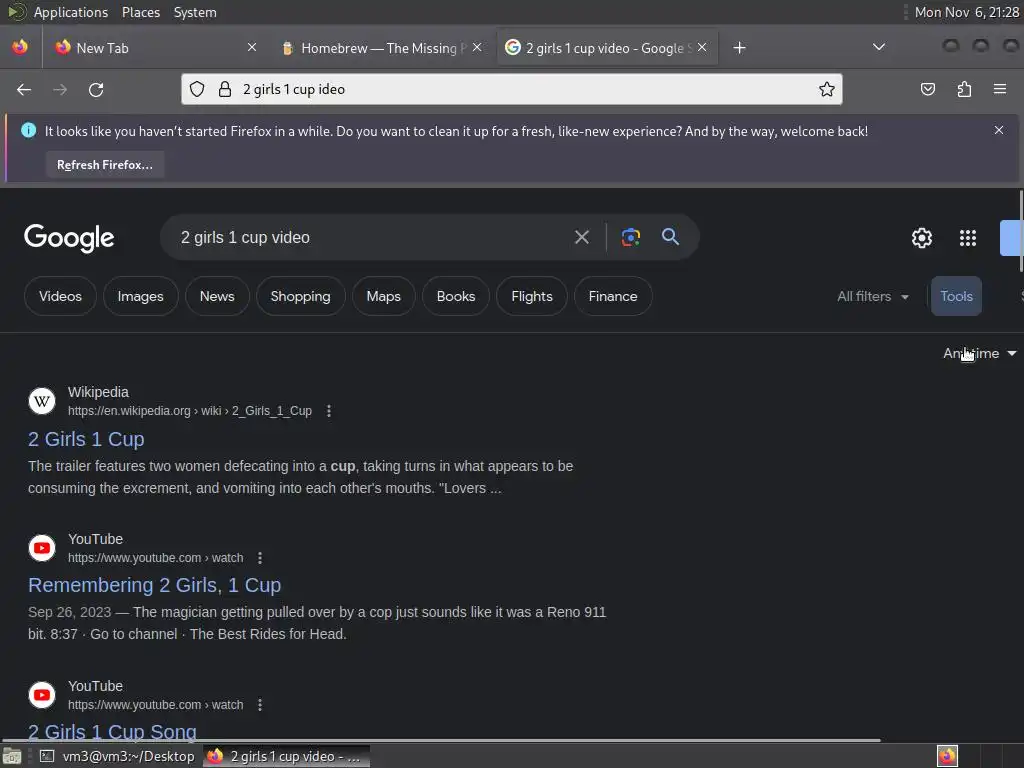
Task: Close the Google search tab
Action: pos(702,47)
